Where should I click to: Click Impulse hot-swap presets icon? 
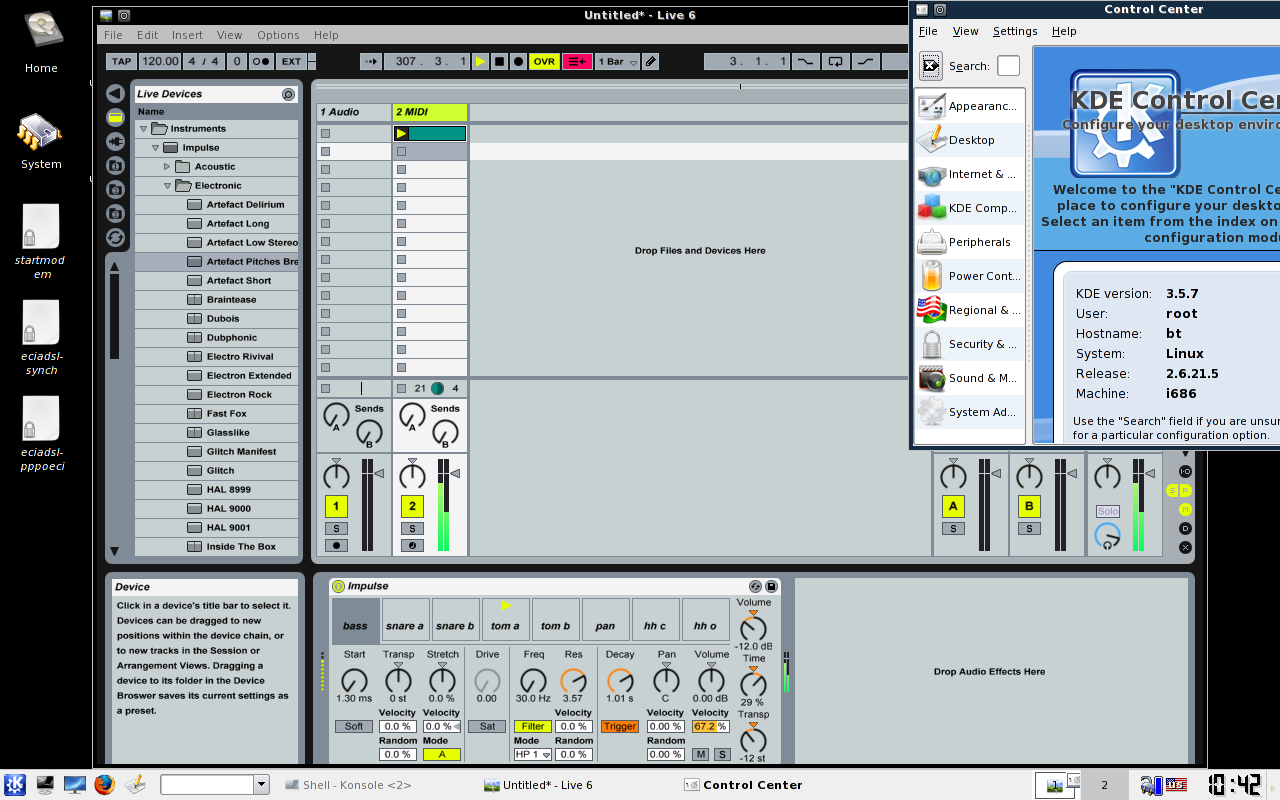coord(755,586)
